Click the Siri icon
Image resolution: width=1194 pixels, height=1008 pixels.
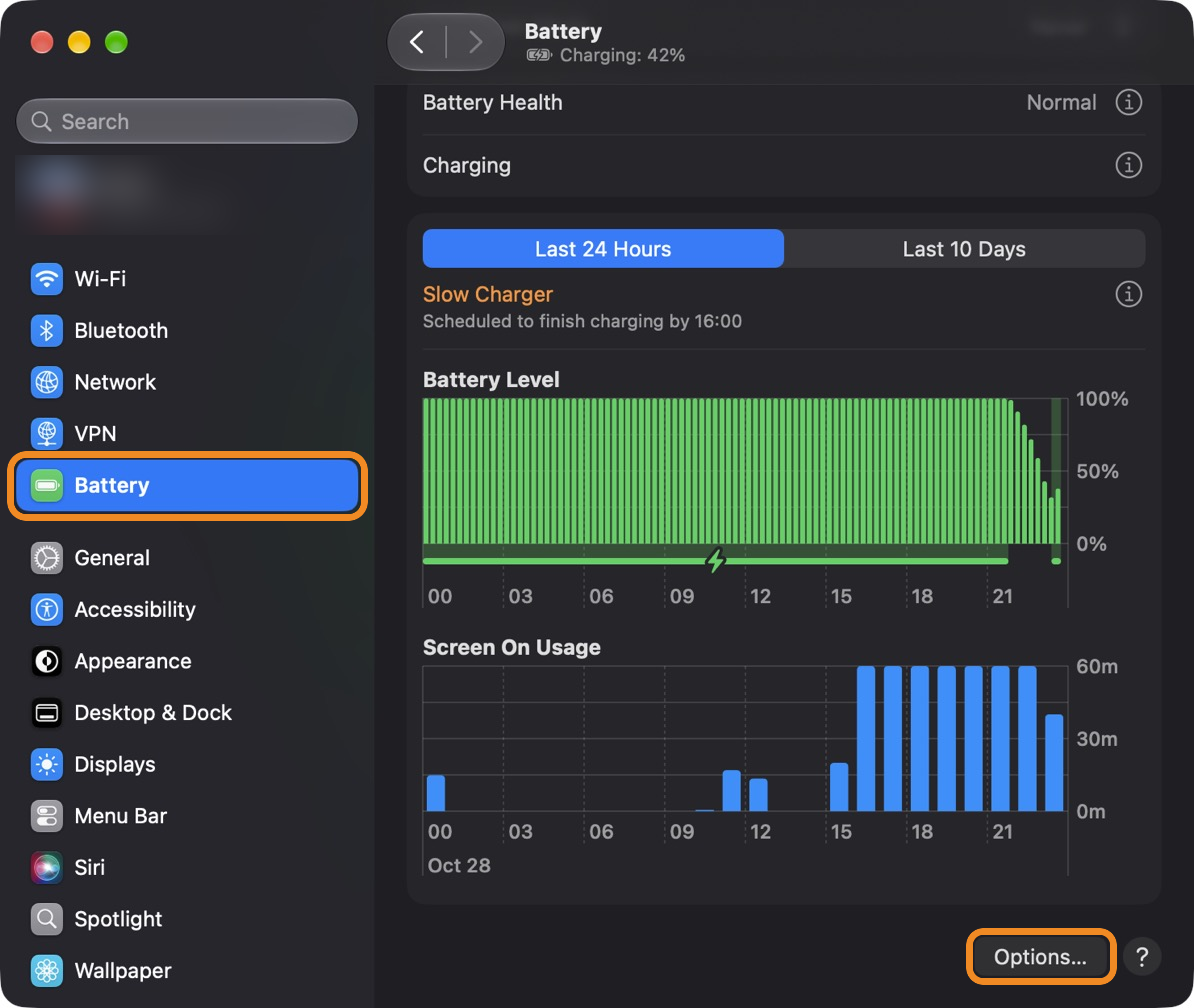pyautogui.click(x=46, y=868)
